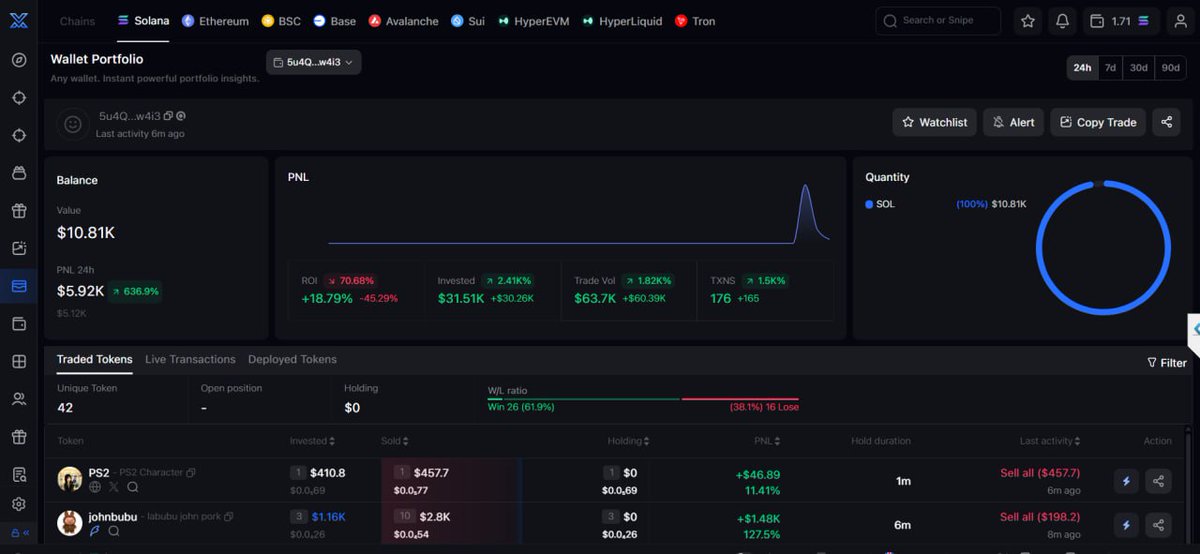This screenshot has width=1200, height=554.
Task: Open the grid layout icon in sidebar
Action: (19, 361)
